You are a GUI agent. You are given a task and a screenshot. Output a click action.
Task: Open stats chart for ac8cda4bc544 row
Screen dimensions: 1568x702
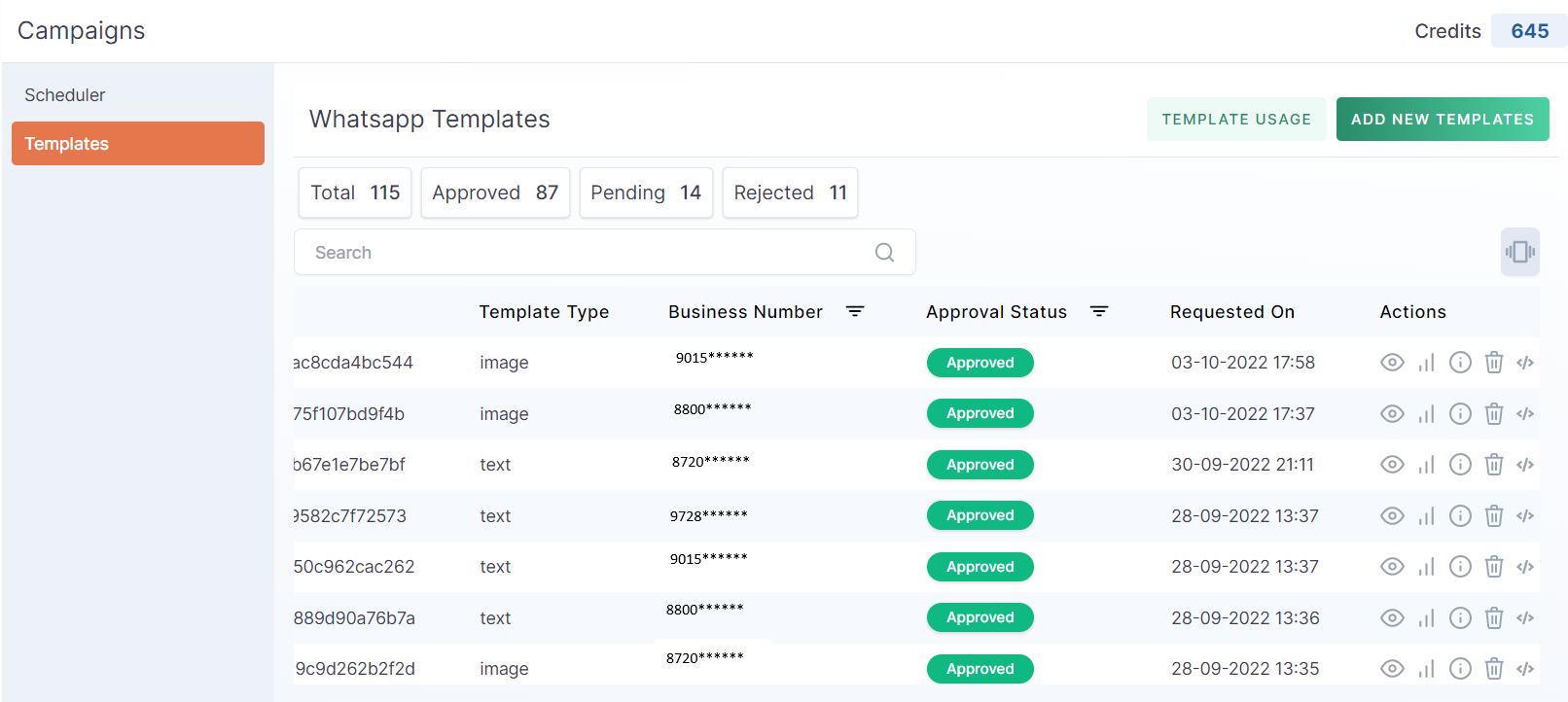click(1427, 363)
